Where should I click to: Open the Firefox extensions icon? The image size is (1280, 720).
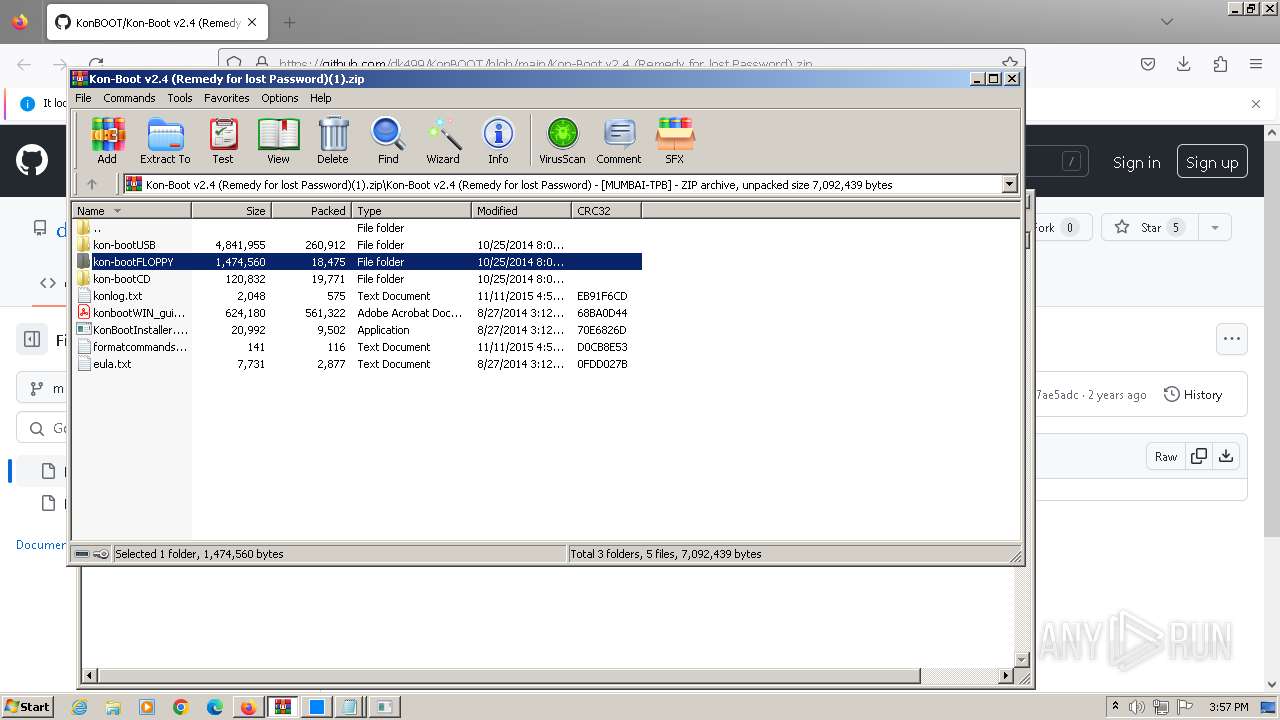coord(1220,64)
